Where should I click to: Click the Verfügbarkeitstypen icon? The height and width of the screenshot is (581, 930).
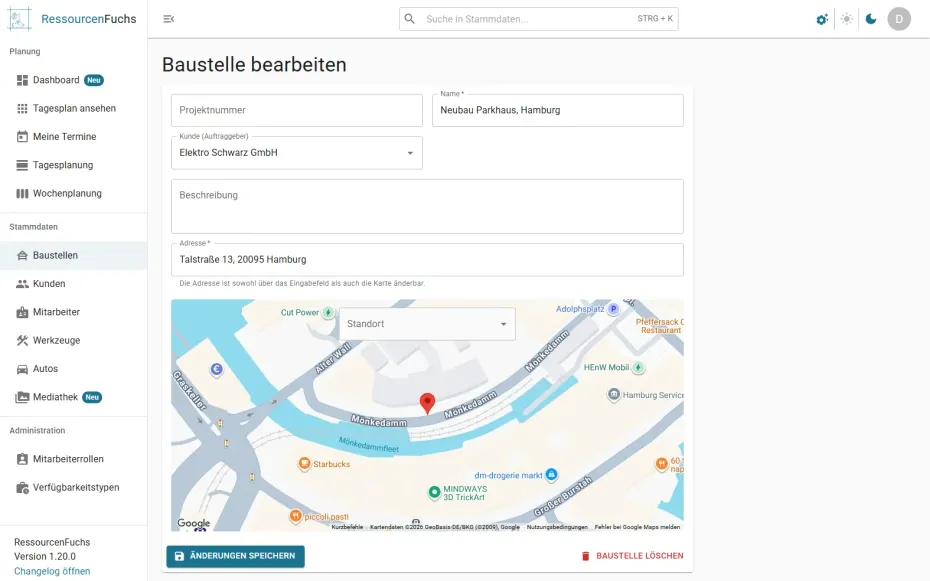(22, 487)
